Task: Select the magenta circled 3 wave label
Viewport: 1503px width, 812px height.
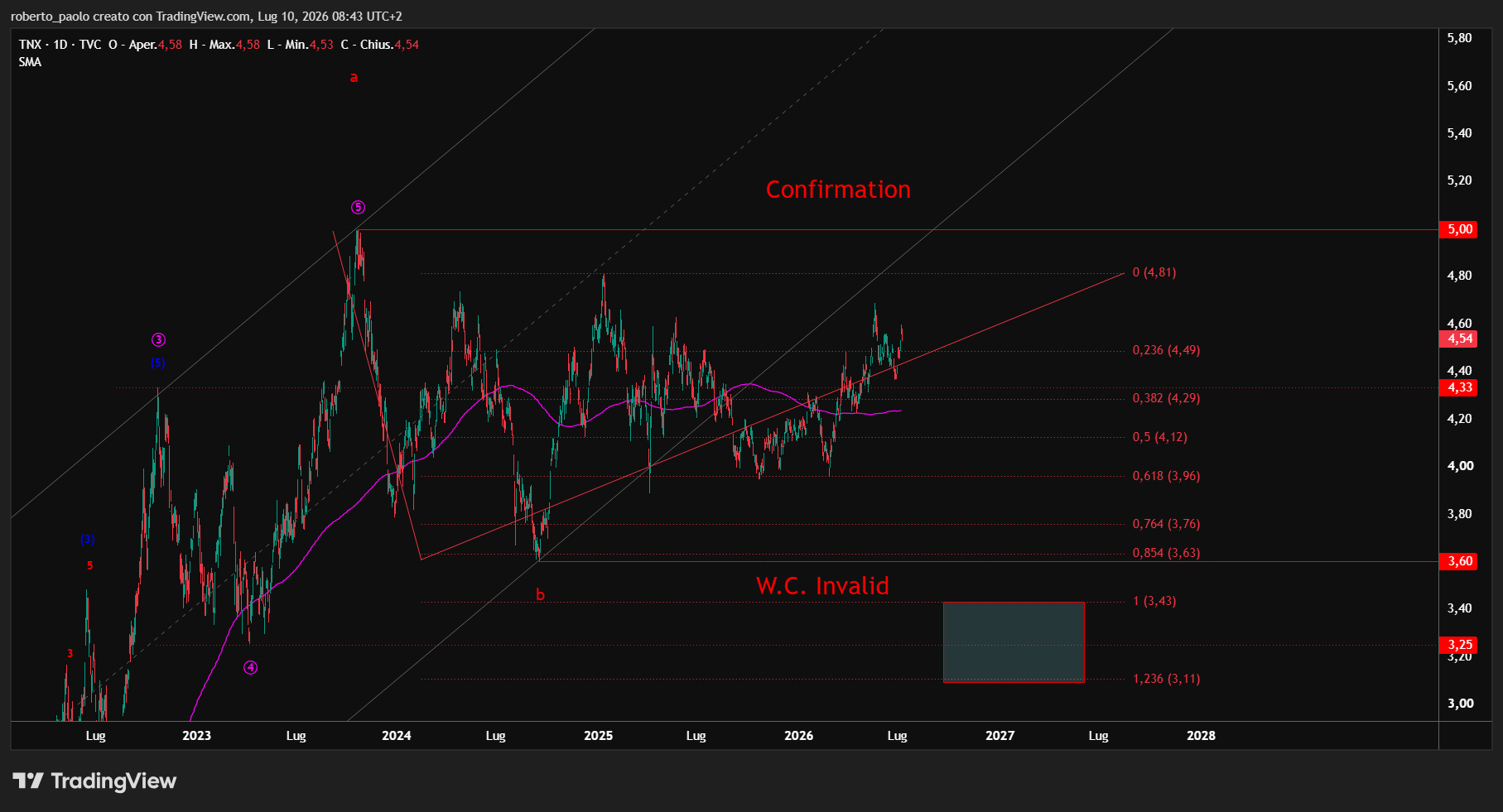Action: click(x=158, y=339)
